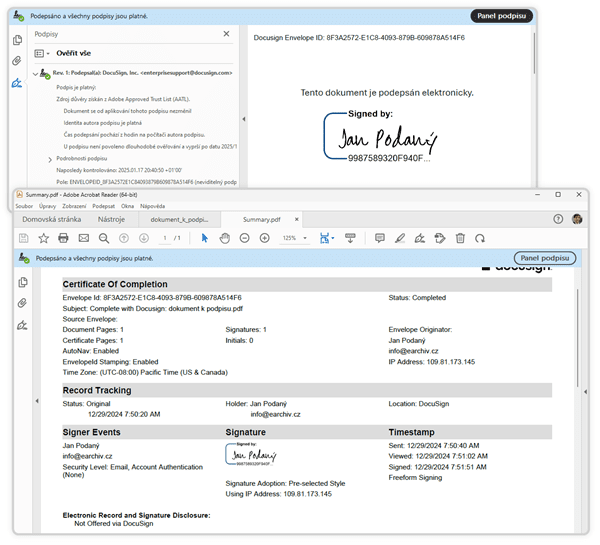Click the zoom in plus icon
The height and width of the screenshot is (545, 600).
[x=264, y=238]
